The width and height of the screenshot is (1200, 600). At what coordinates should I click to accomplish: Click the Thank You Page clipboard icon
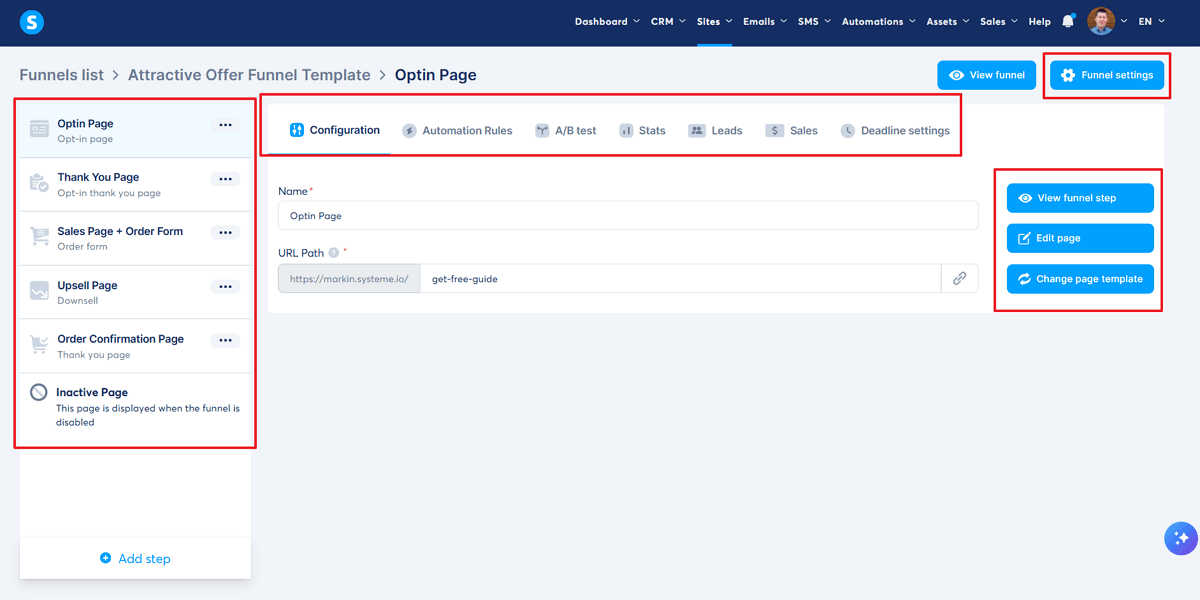click(x=39, y=184)
